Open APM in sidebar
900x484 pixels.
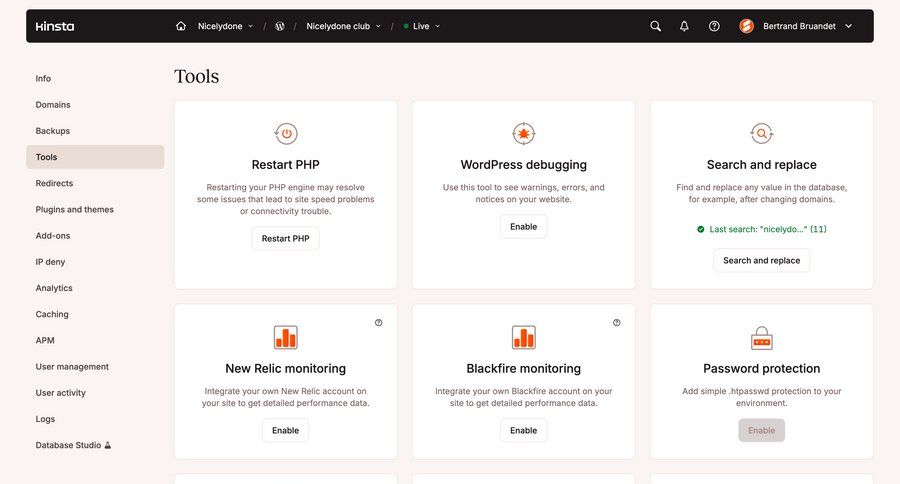coord(45,340)
